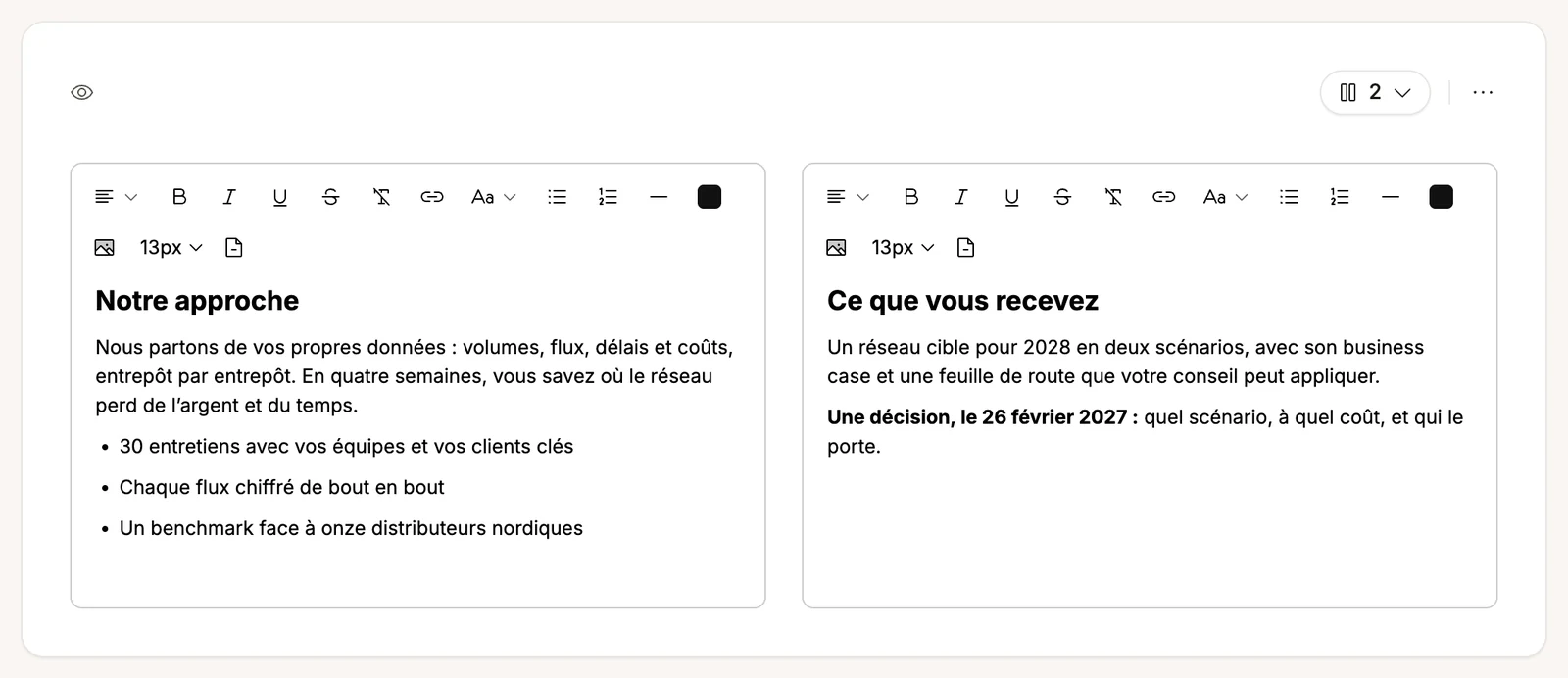Click bullet 'Un benchmark face à onze distributeurs'
The width and height of the screenshot is (1568, 678).
[351, 528]
